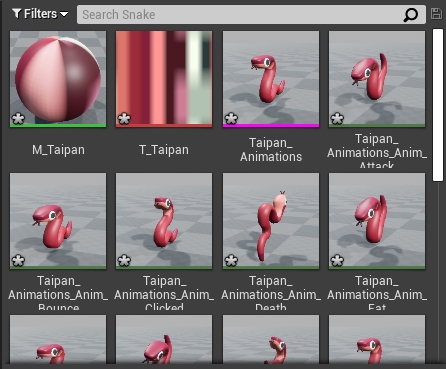
Task: Click the Anim_Attack asset name label
Action: click(x=377, y=150)
